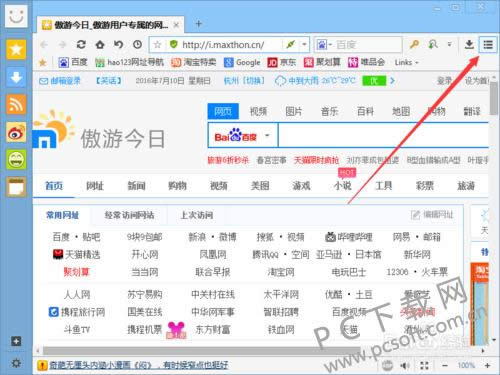Click horizontal page scrollbar

(x=202, y=351)
